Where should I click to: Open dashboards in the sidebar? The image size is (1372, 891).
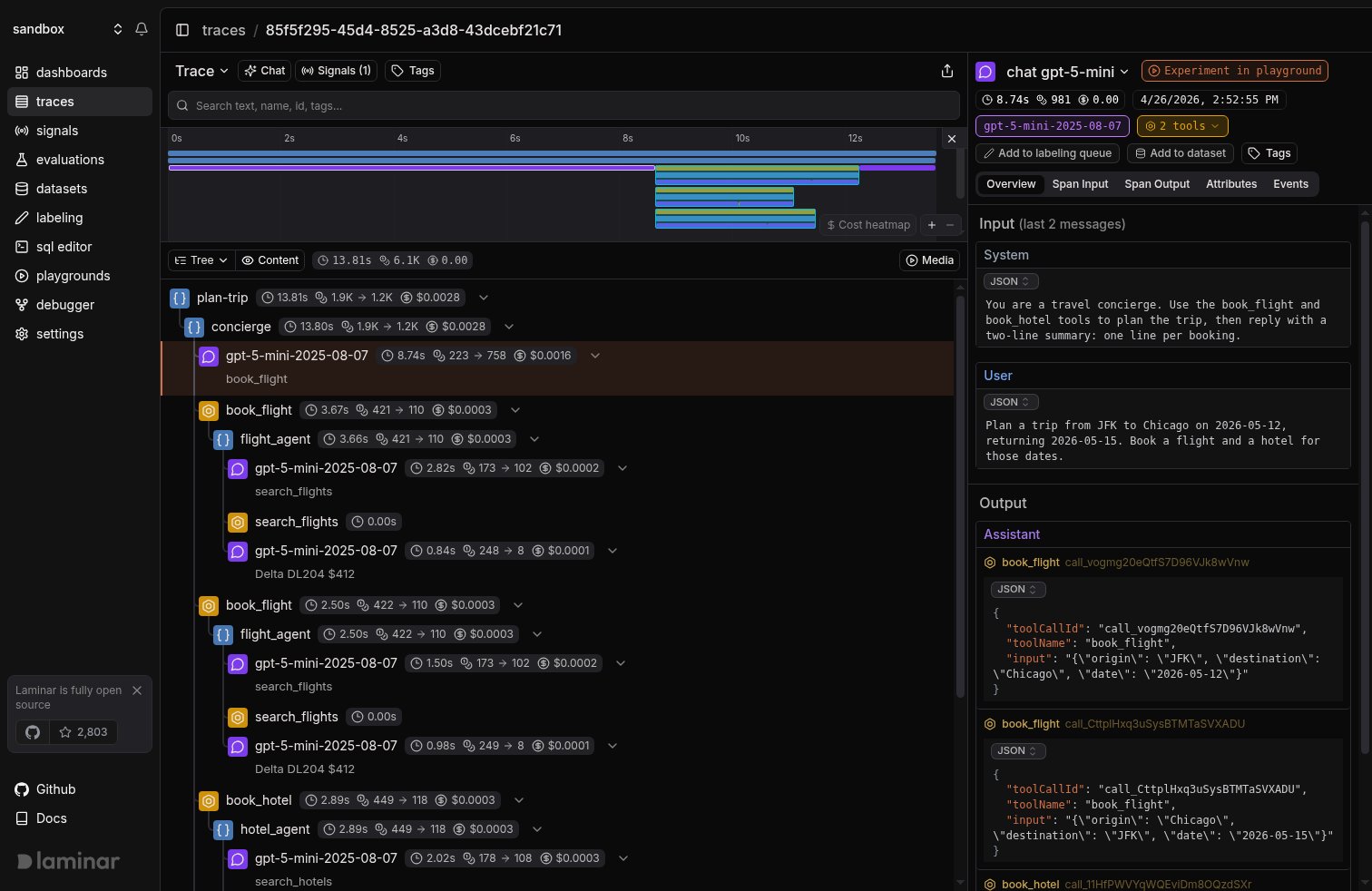click(80, 73)
